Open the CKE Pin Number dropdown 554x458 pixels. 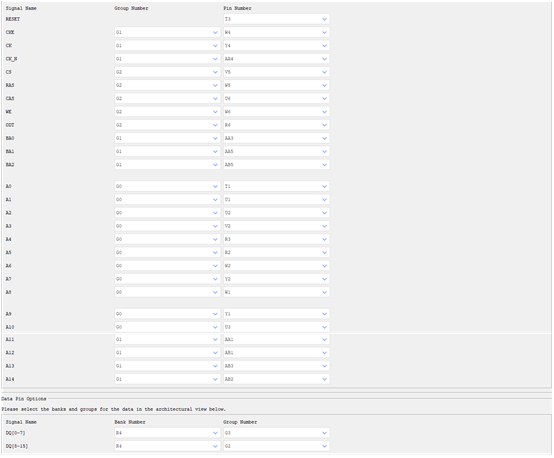(276, 33)
